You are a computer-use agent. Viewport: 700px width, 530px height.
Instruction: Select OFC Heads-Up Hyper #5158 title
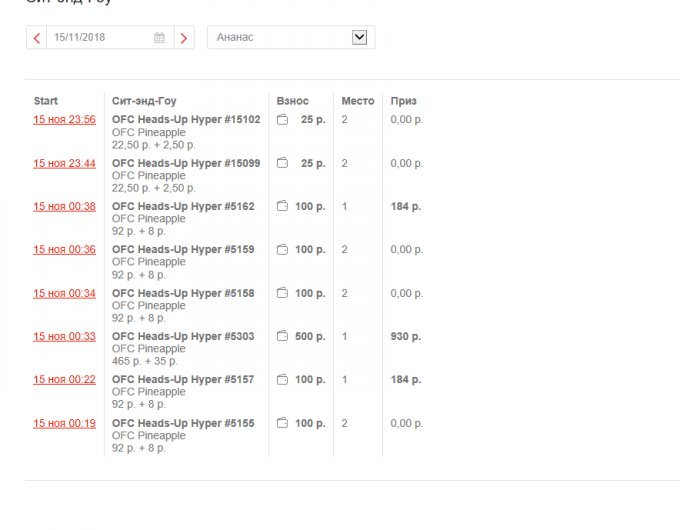point(183,293)
